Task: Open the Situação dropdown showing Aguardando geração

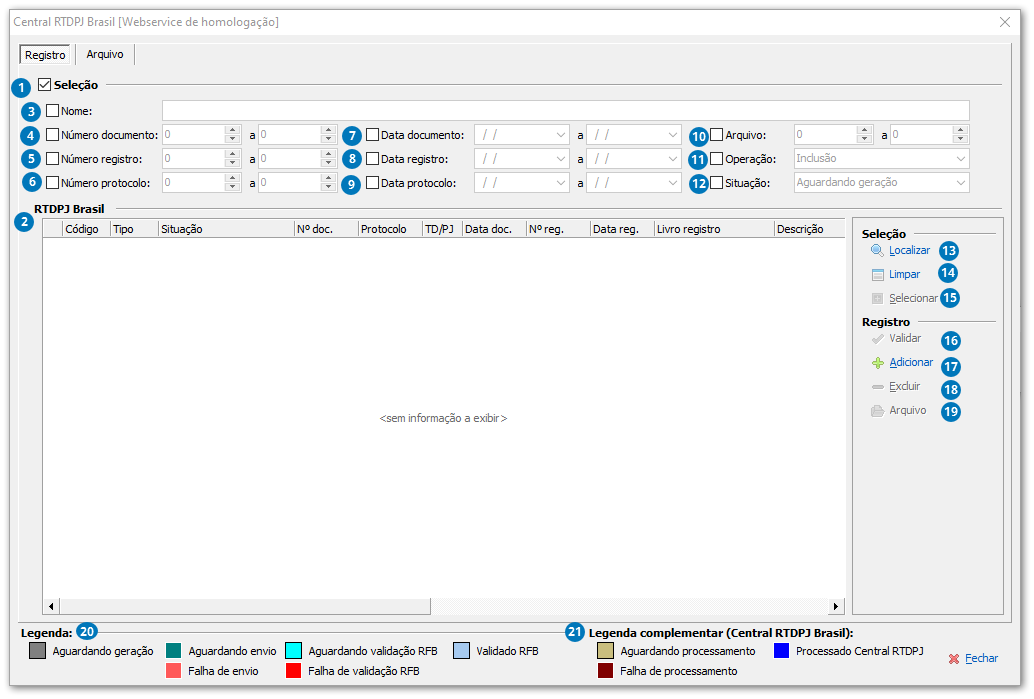Action: (x=882, y=183)
